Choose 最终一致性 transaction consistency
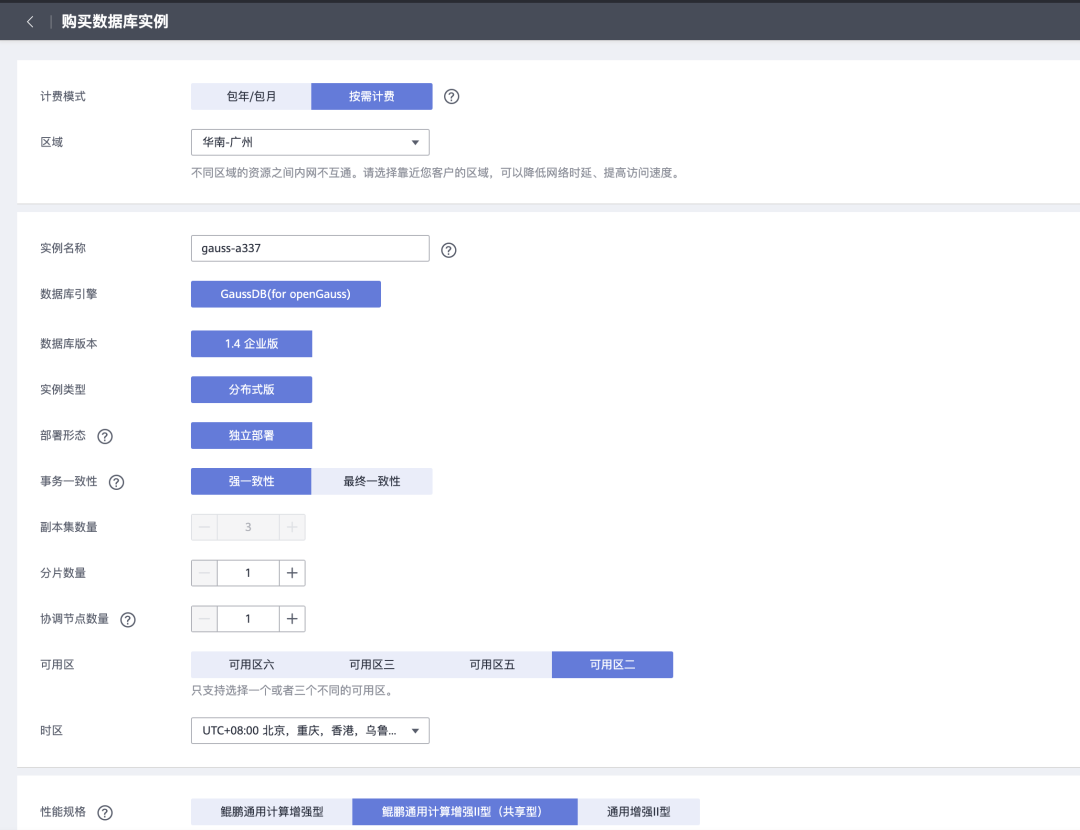The image size is (1080, 830). pyautogui.click(x=372, y=481)
